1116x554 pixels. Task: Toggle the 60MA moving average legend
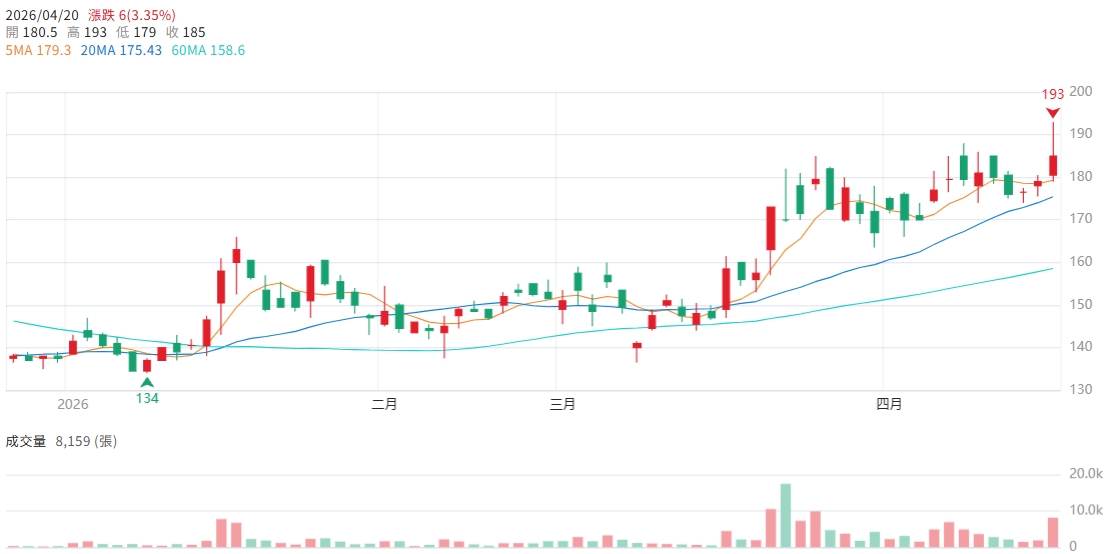[x=208, y=49]
